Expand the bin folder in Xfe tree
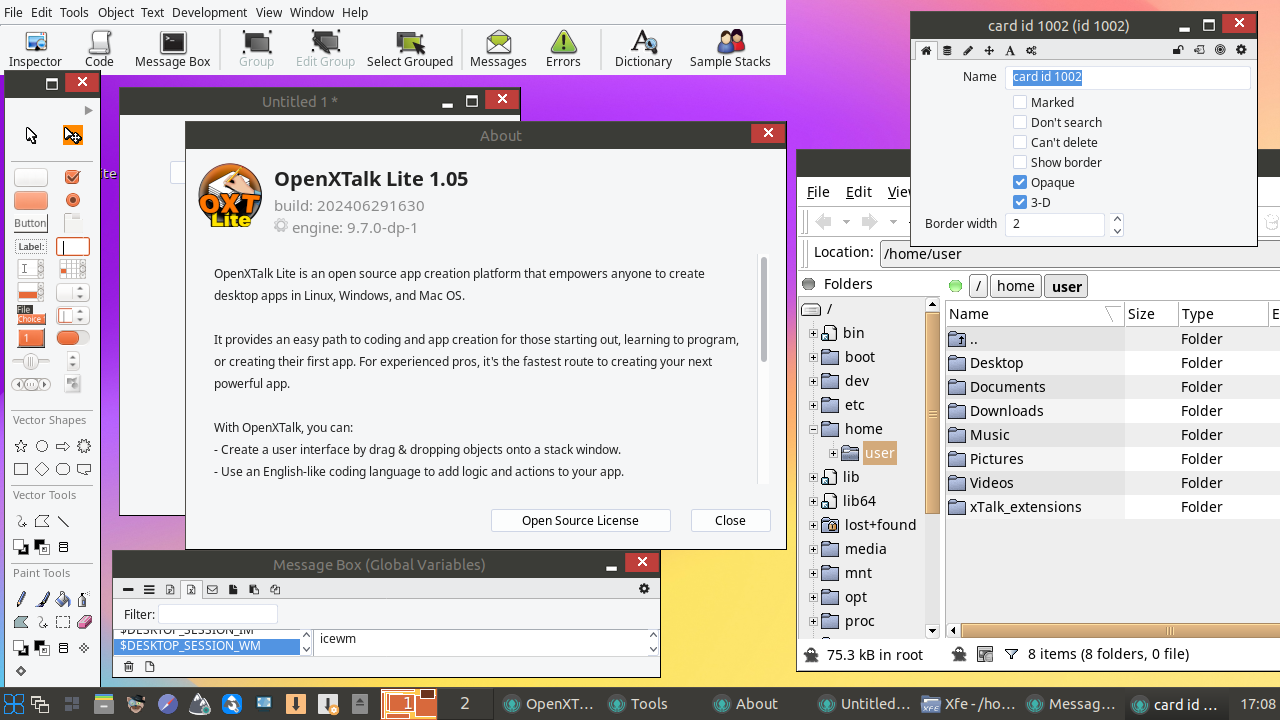The image size is (1280, 720). pos(813,333)
